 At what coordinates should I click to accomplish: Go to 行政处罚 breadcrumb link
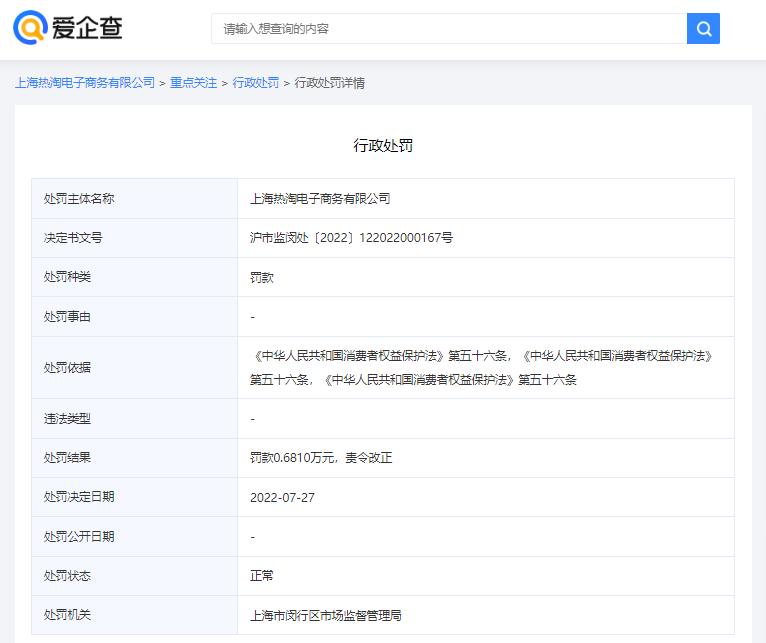255,83
